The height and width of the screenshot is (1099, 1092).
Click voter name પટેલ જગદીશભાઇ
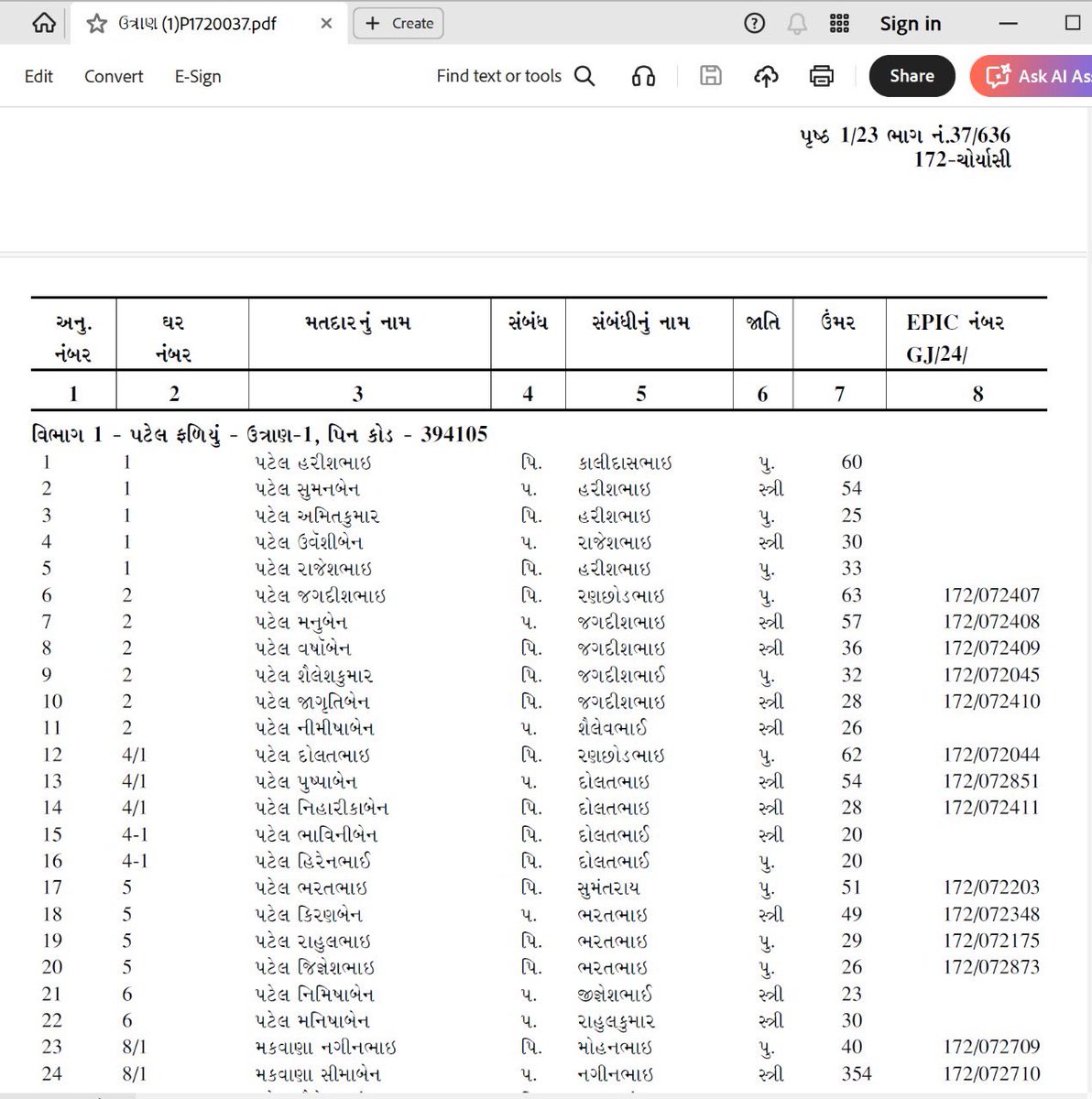click(x=320, y=595)
